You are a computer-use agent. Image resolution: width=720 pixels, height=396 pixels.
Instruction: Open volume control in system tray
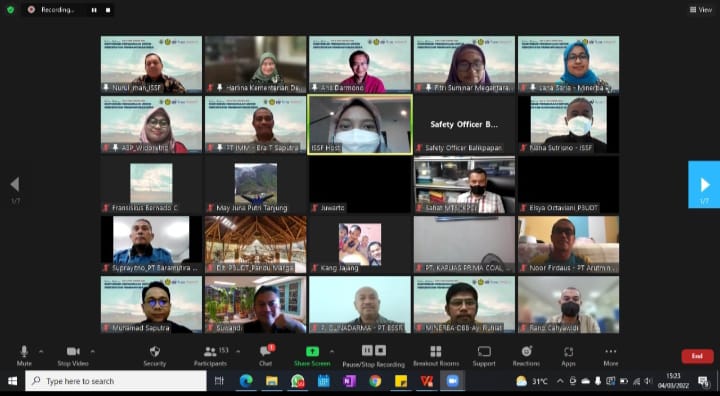point(648,381)
